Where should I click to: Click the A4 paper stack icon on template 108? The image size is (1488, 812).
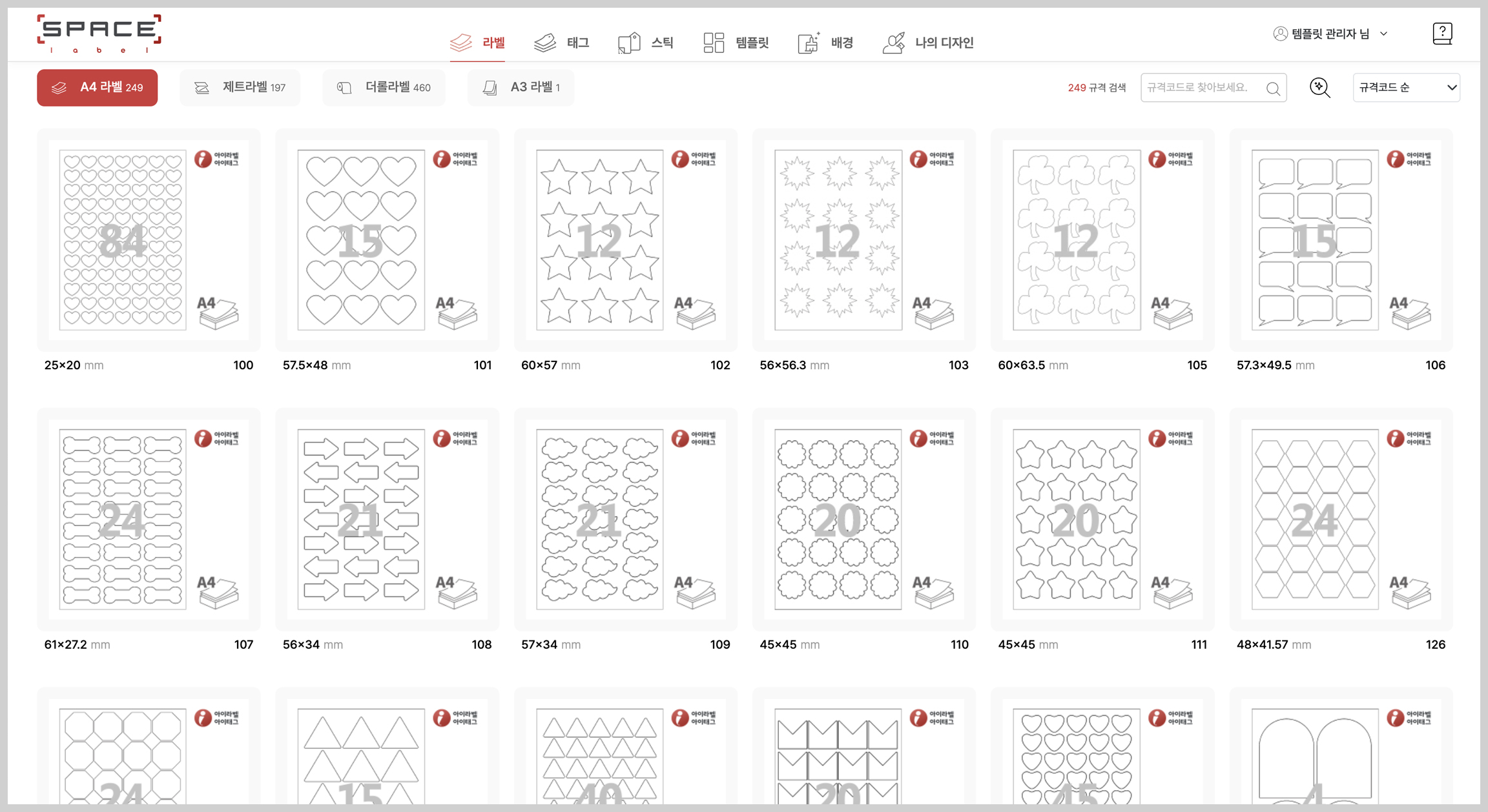(457, 592)
